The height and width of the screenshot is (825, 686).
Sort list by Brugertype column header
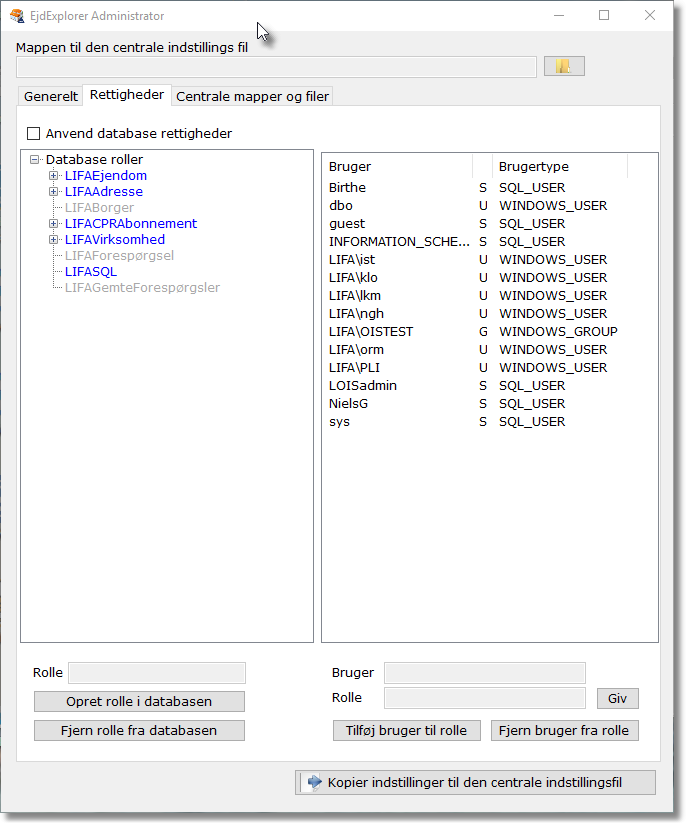534,167
